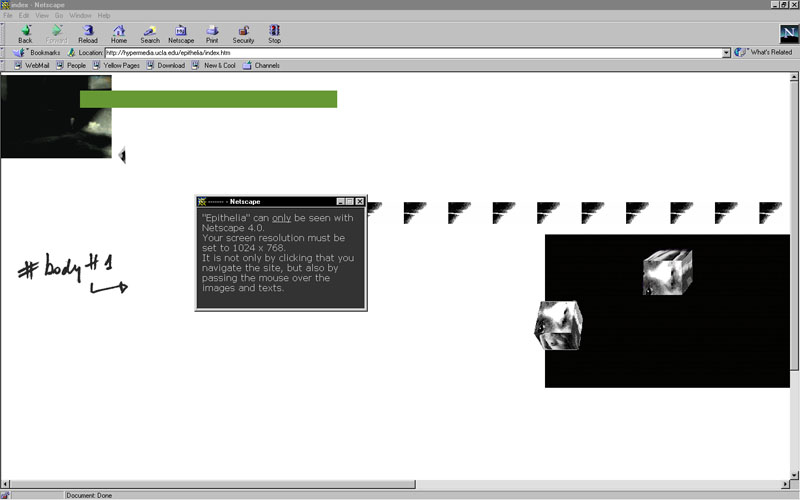The width and height of the screenshot is (800, 500).
Task: Go to the Home page
Action: coord(119,34)
